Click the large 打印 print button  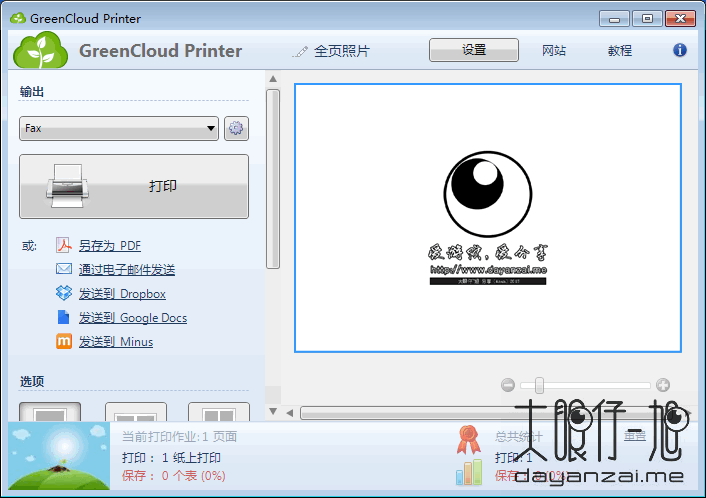134,186
